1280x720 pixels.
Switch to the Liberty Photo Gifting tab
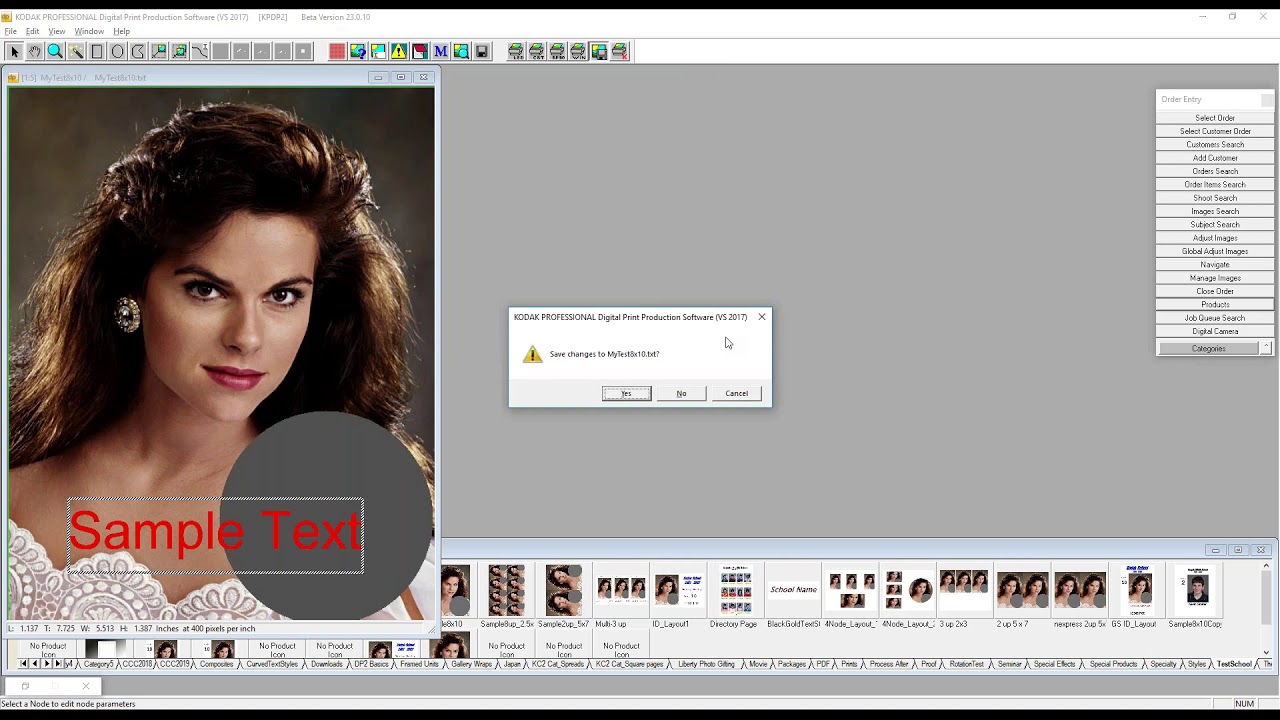[x=706, y=664]
